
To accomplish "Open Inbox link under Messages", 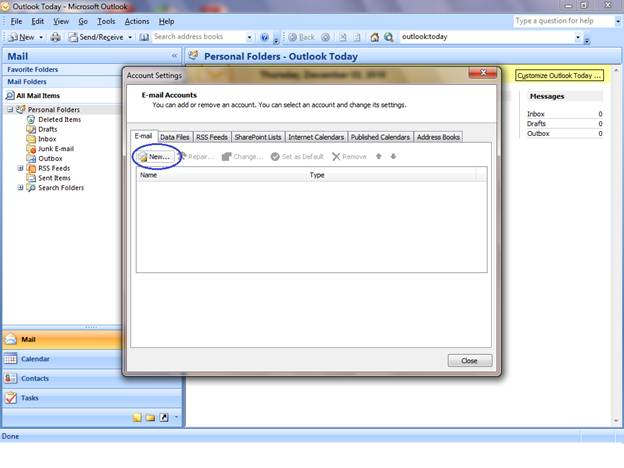I will [535, 114].
